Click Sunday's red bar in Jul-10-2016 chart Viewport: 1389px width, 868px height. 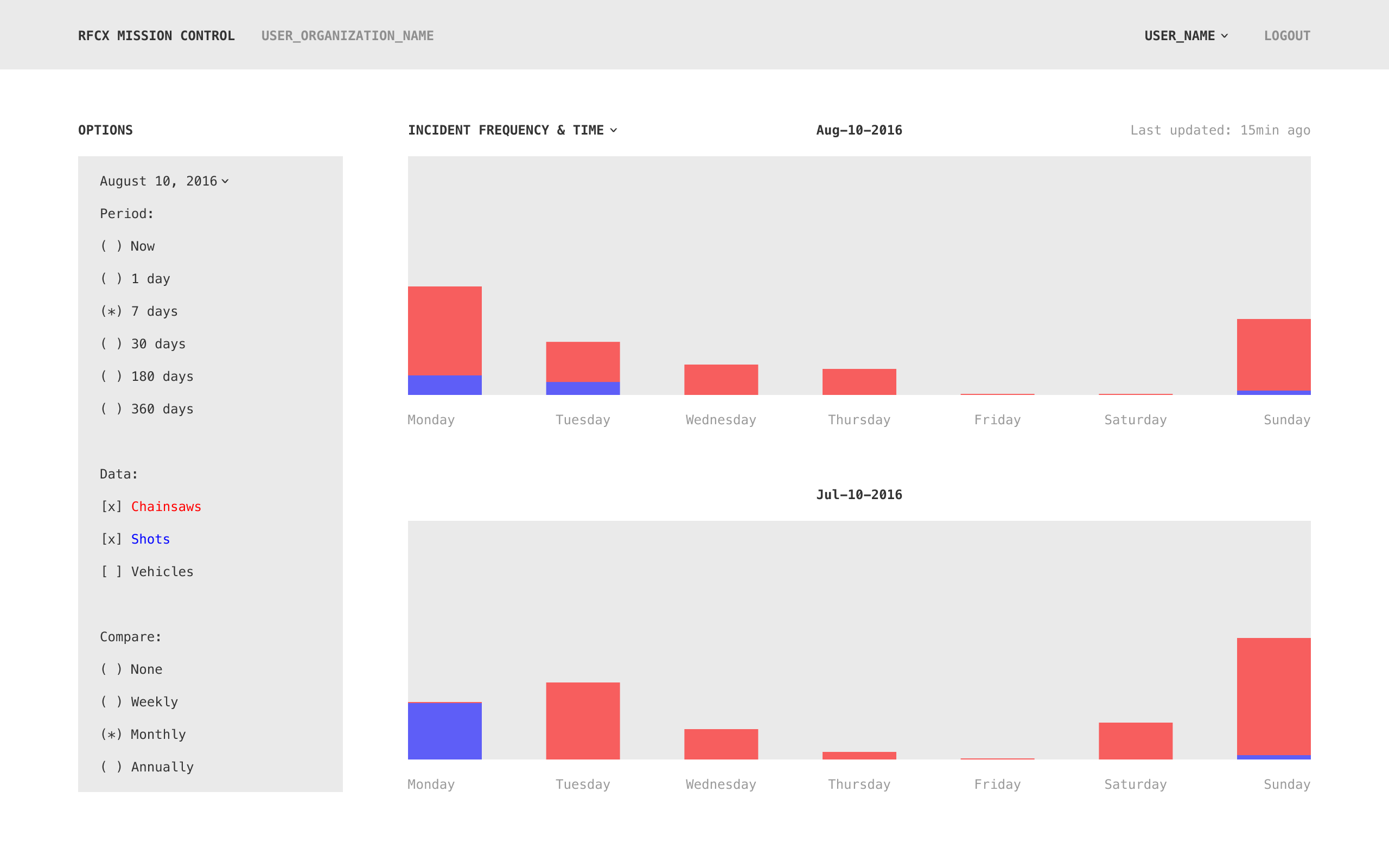tap(1273, 696)
